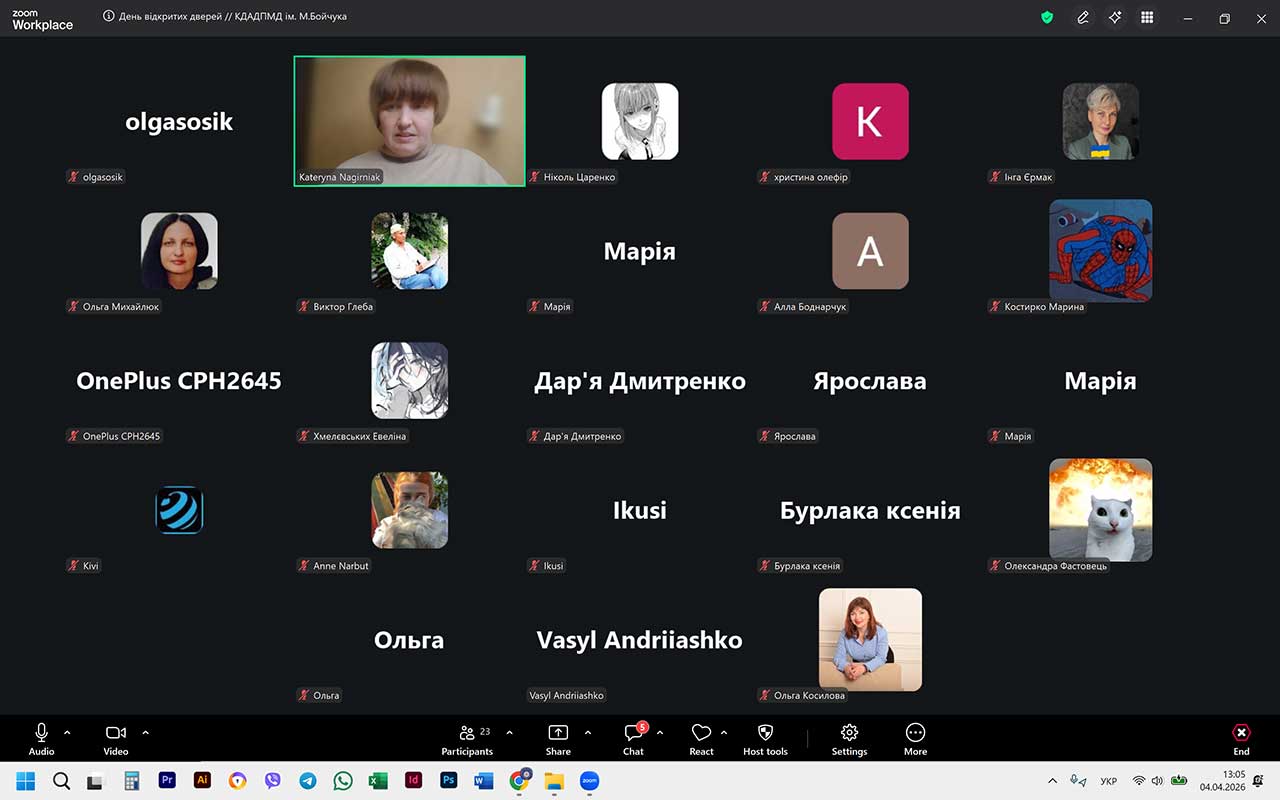Click the Share screen button

click(558, 739)
